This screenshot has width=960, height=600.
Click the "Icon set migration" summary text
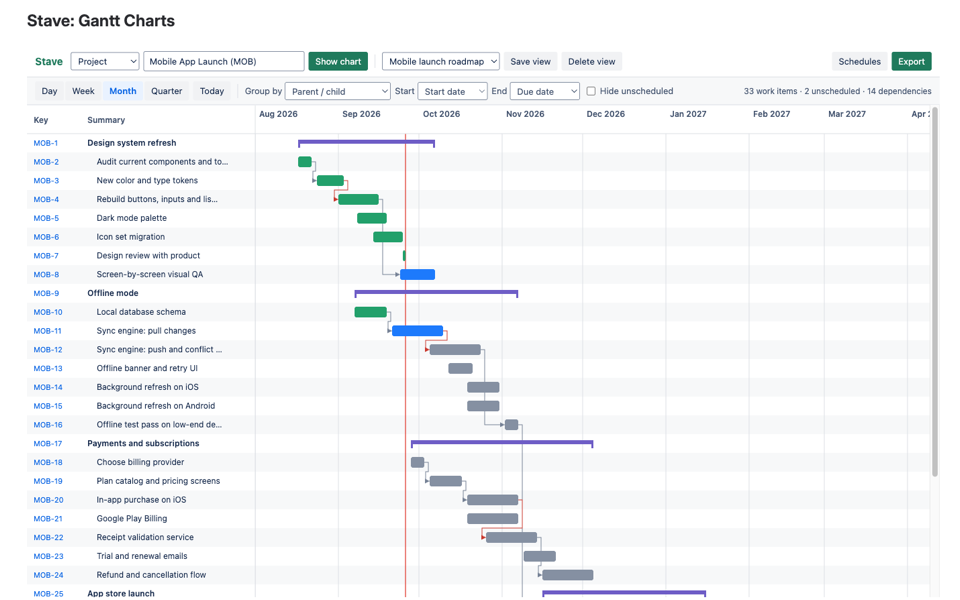point(130,237)
